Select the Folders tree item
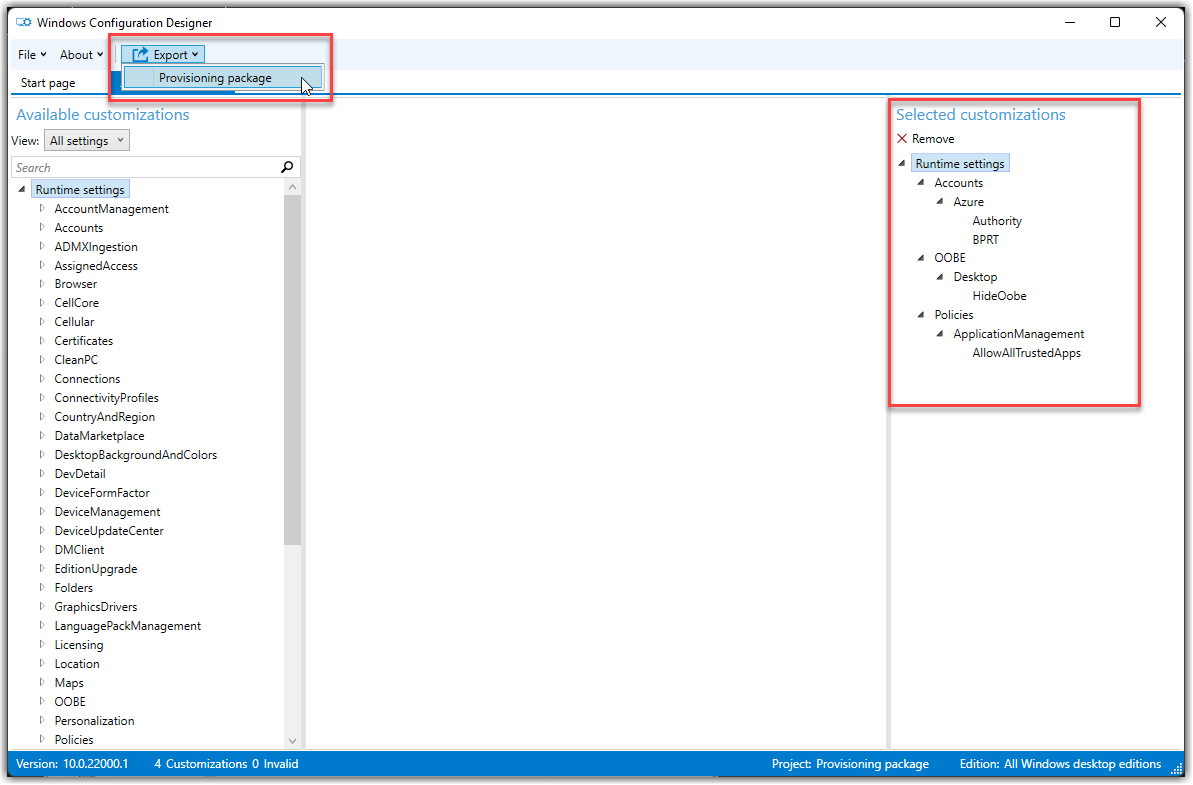This screenshot has height=785, width=1193. click(x=74, y=588)
